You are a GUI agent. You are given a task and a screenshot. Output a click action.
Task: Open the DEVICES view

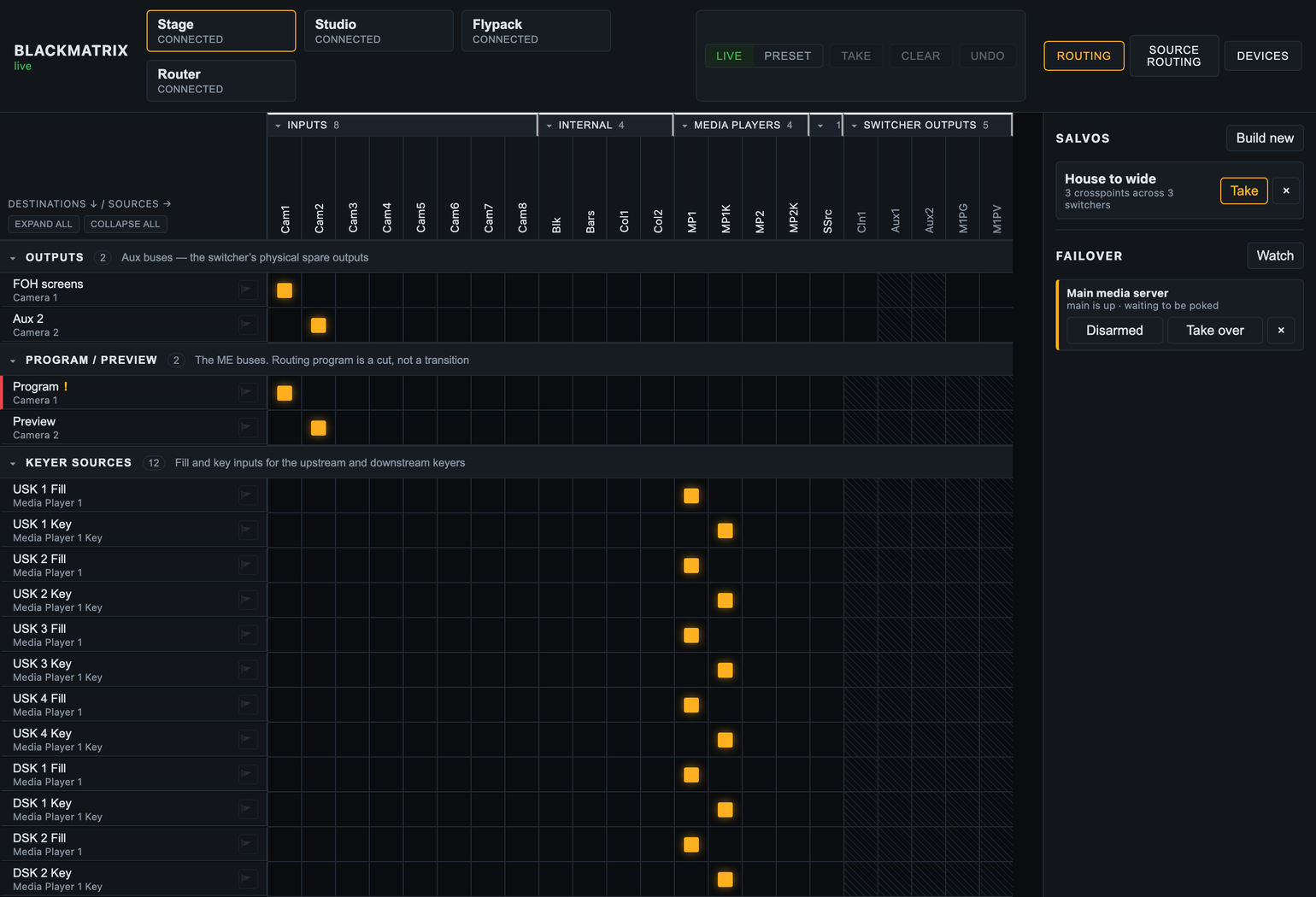click(1262, 56)
